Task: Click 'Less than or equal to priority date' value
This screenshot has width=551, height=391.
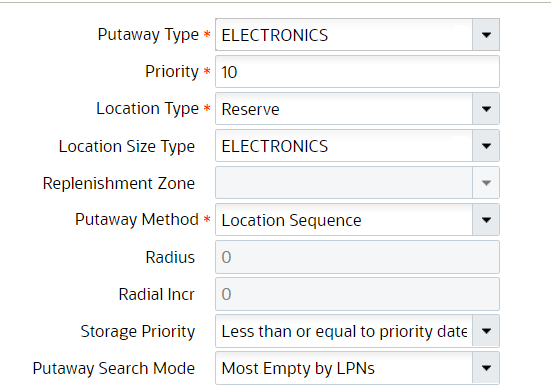Action: coord(344,331)
